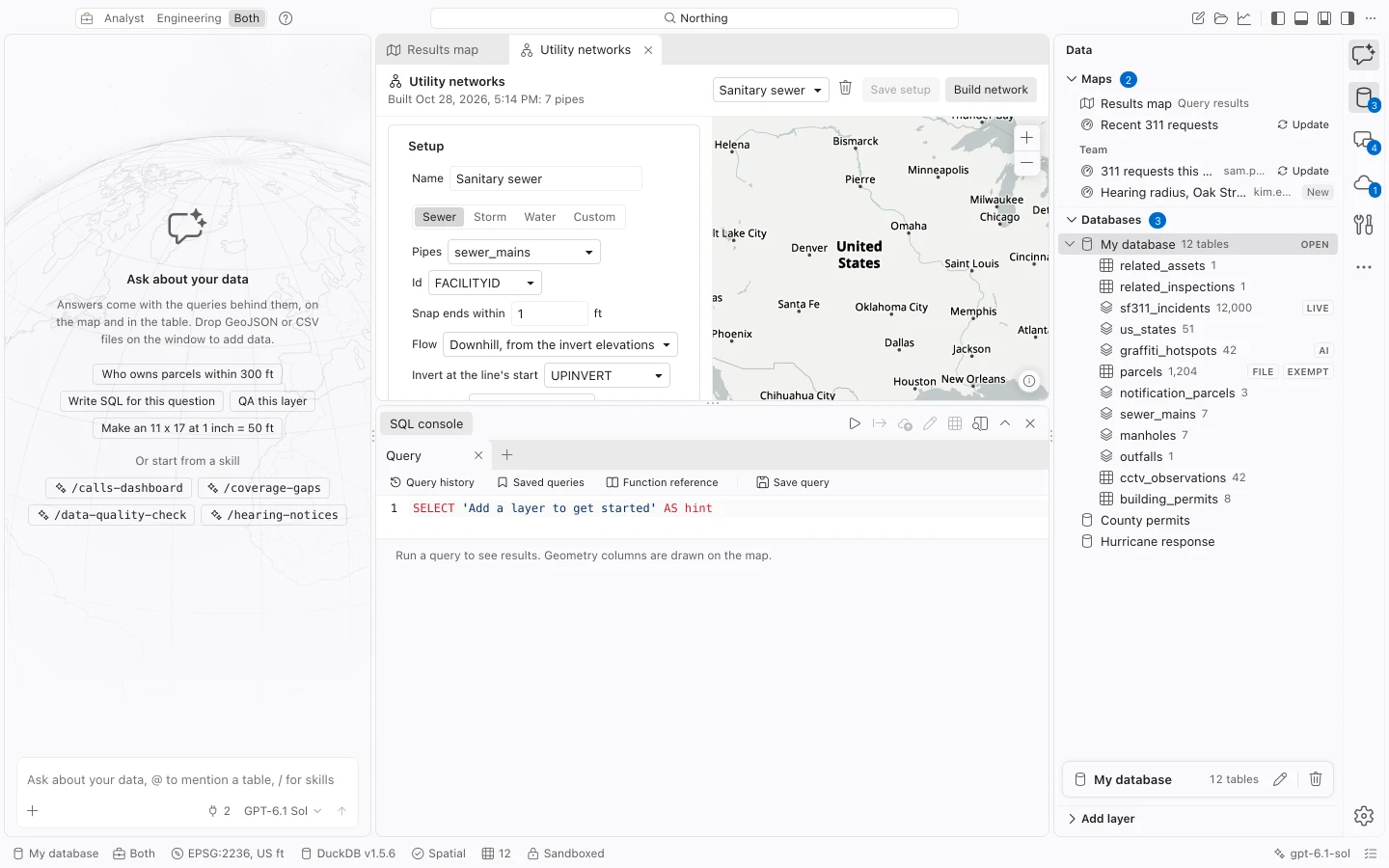Click the new note compose icon in top bar

[1198, 18]
